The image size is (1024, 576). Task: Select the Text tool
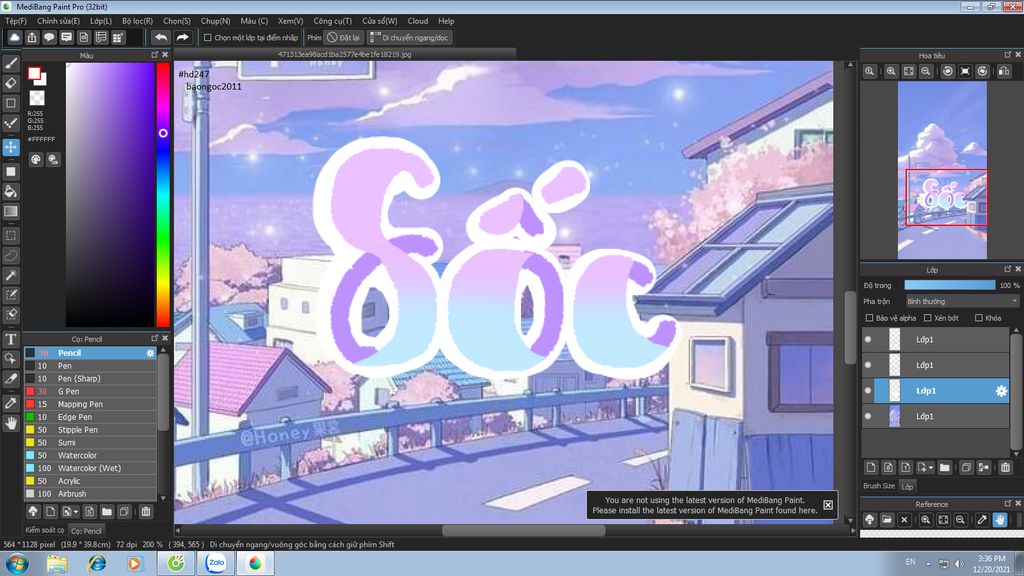(x=11, y=339)
